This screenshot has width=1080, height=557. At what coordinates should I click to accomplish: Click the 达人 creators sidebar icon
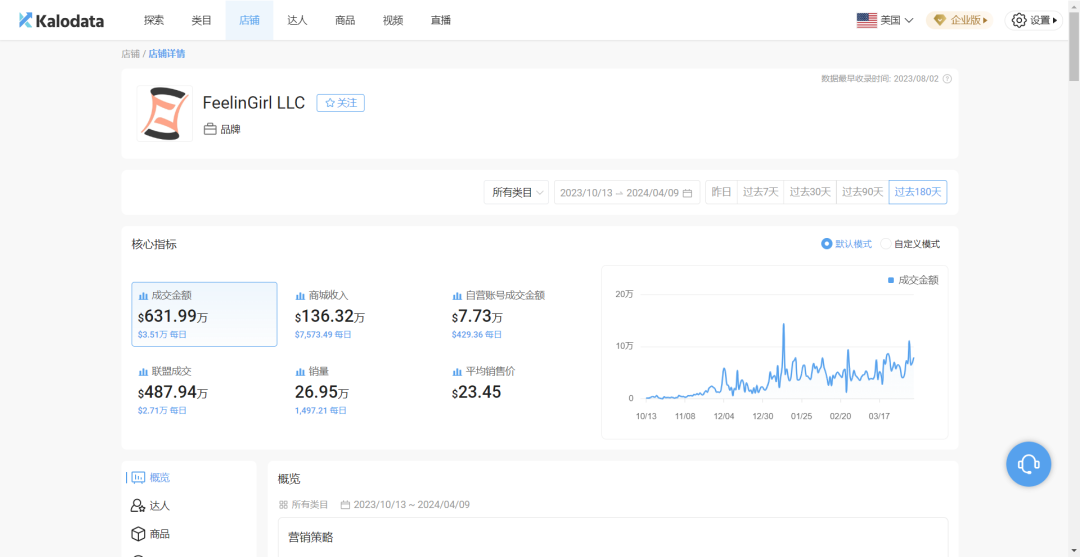[x=138, y=506]
